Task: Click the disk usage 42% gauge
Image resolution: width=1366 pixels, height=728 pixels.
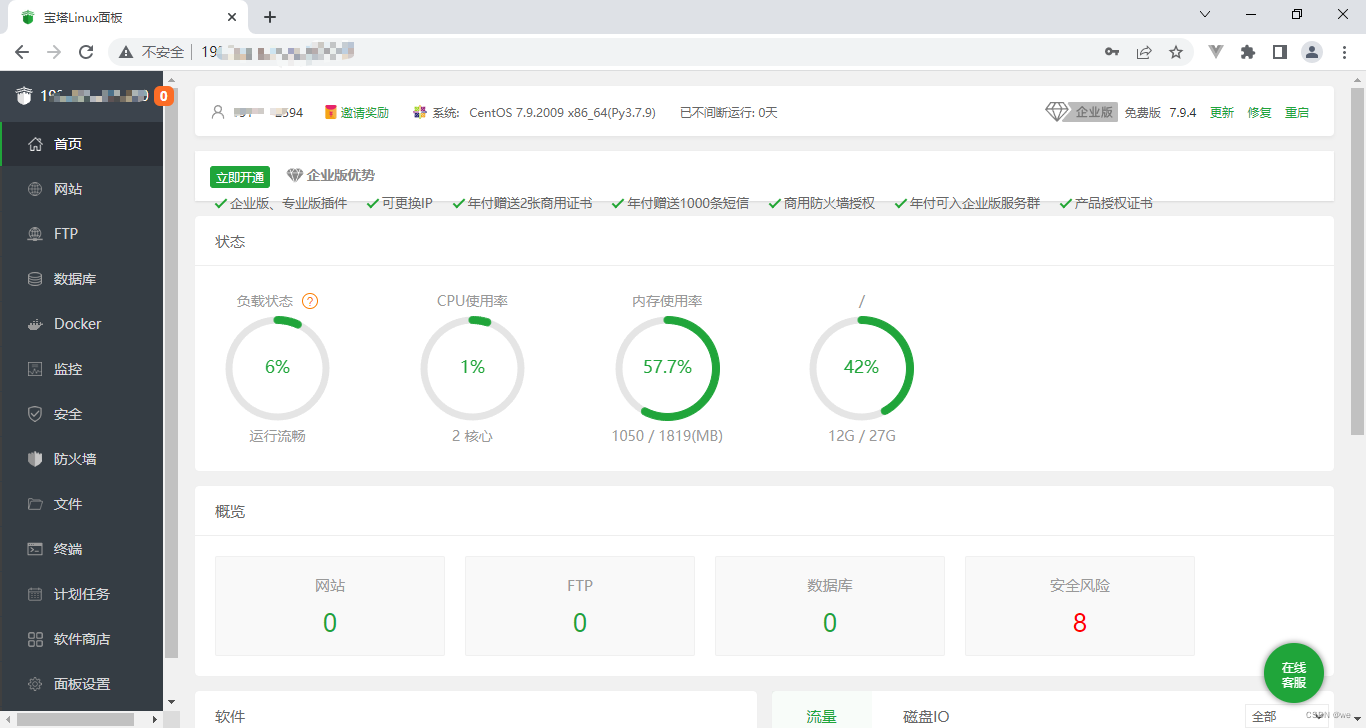Action: pyautogui.click(x=861, y=368)
